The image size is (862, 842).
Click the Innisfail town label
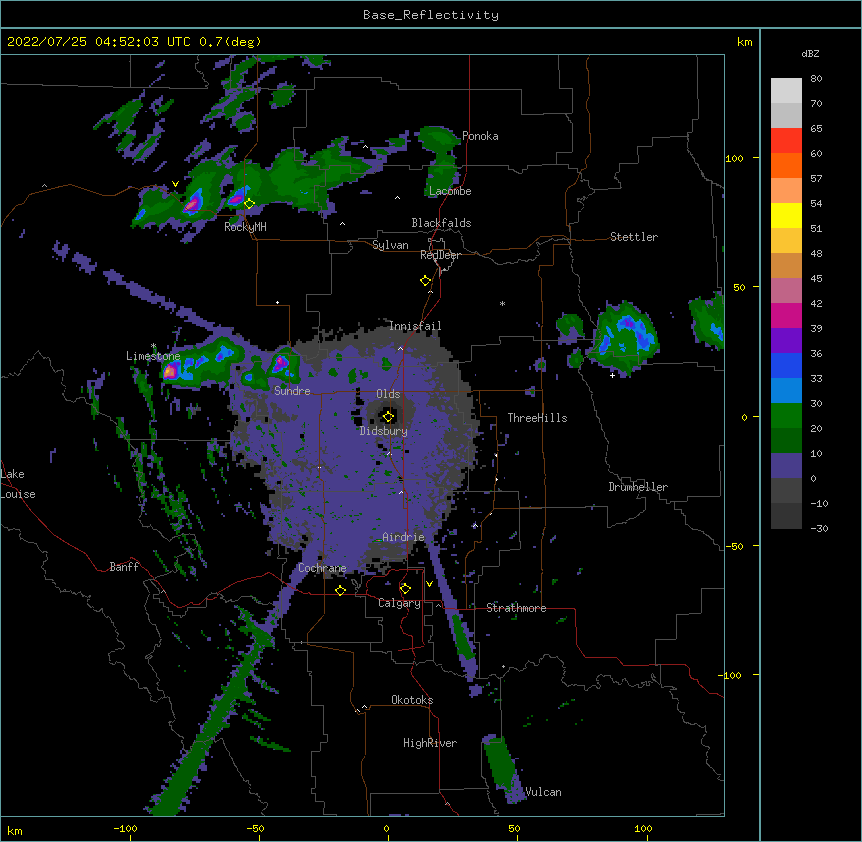pyautogui.click(x=415, y=326)
